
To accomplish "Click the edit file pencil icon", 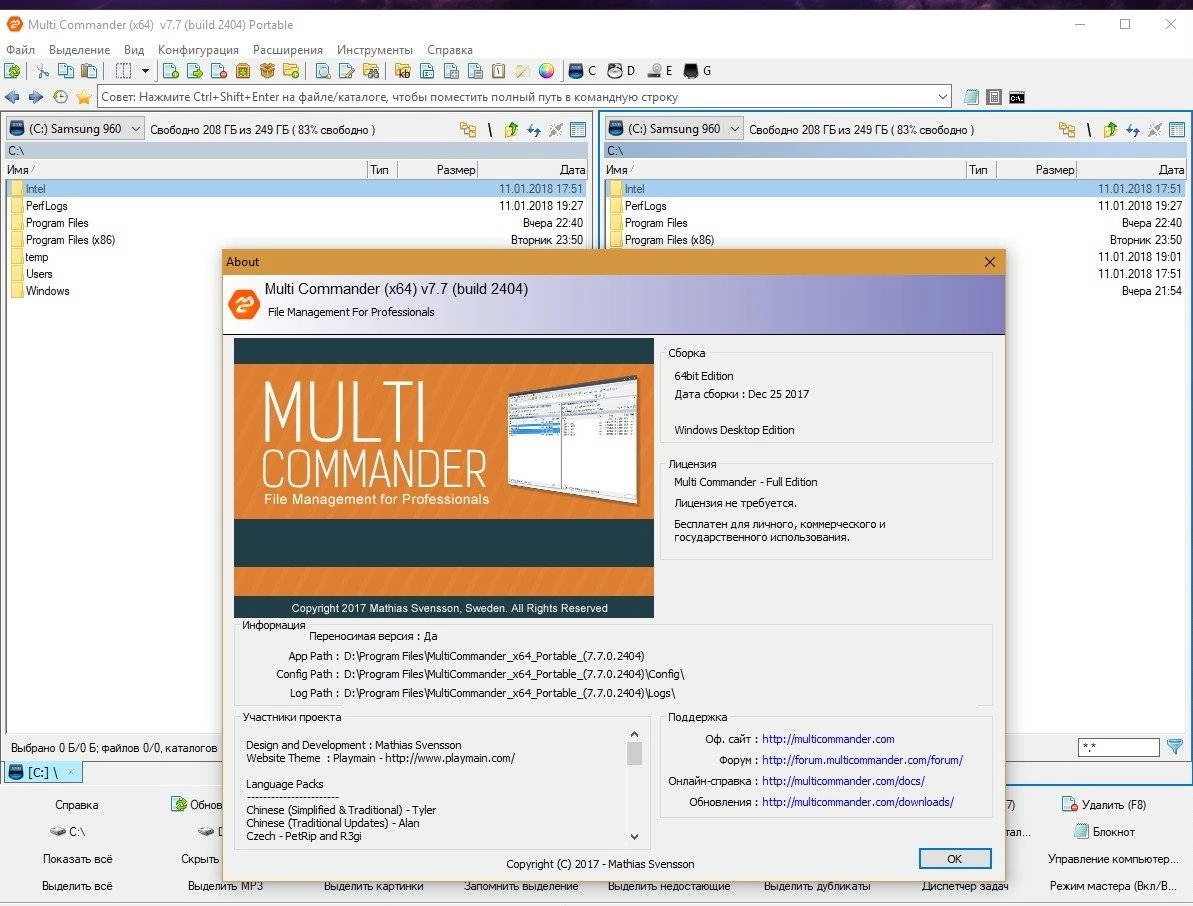I will coord(347,71).
